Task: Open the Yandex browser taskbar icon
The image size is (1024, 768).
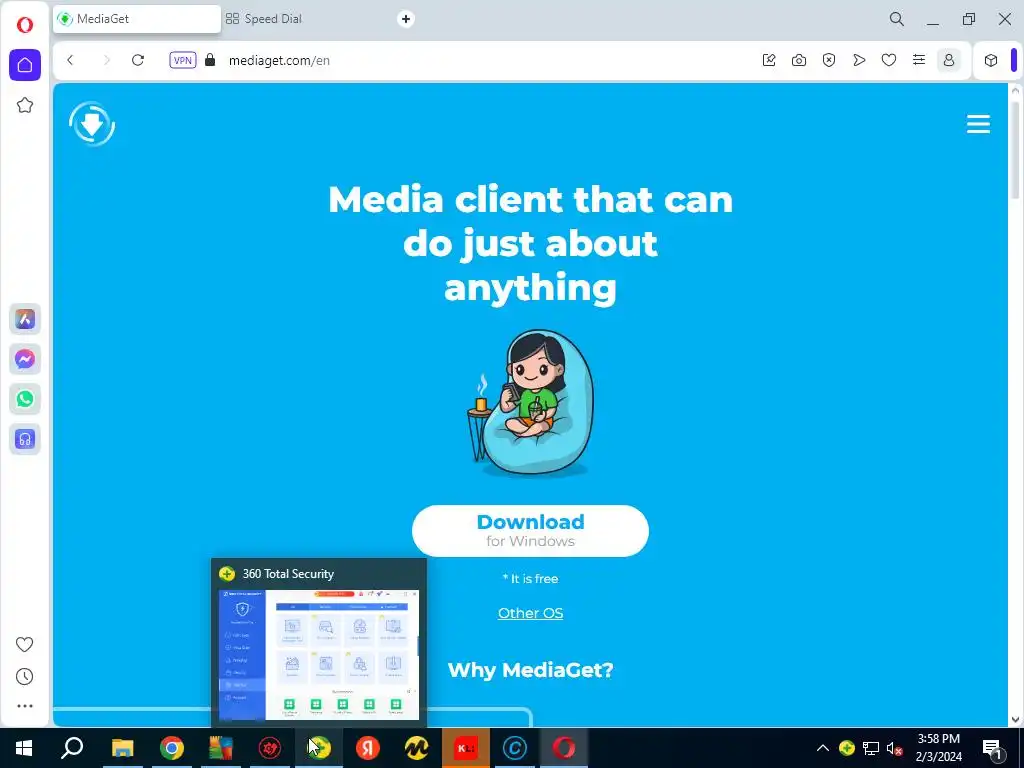Action: coord(368,748)
